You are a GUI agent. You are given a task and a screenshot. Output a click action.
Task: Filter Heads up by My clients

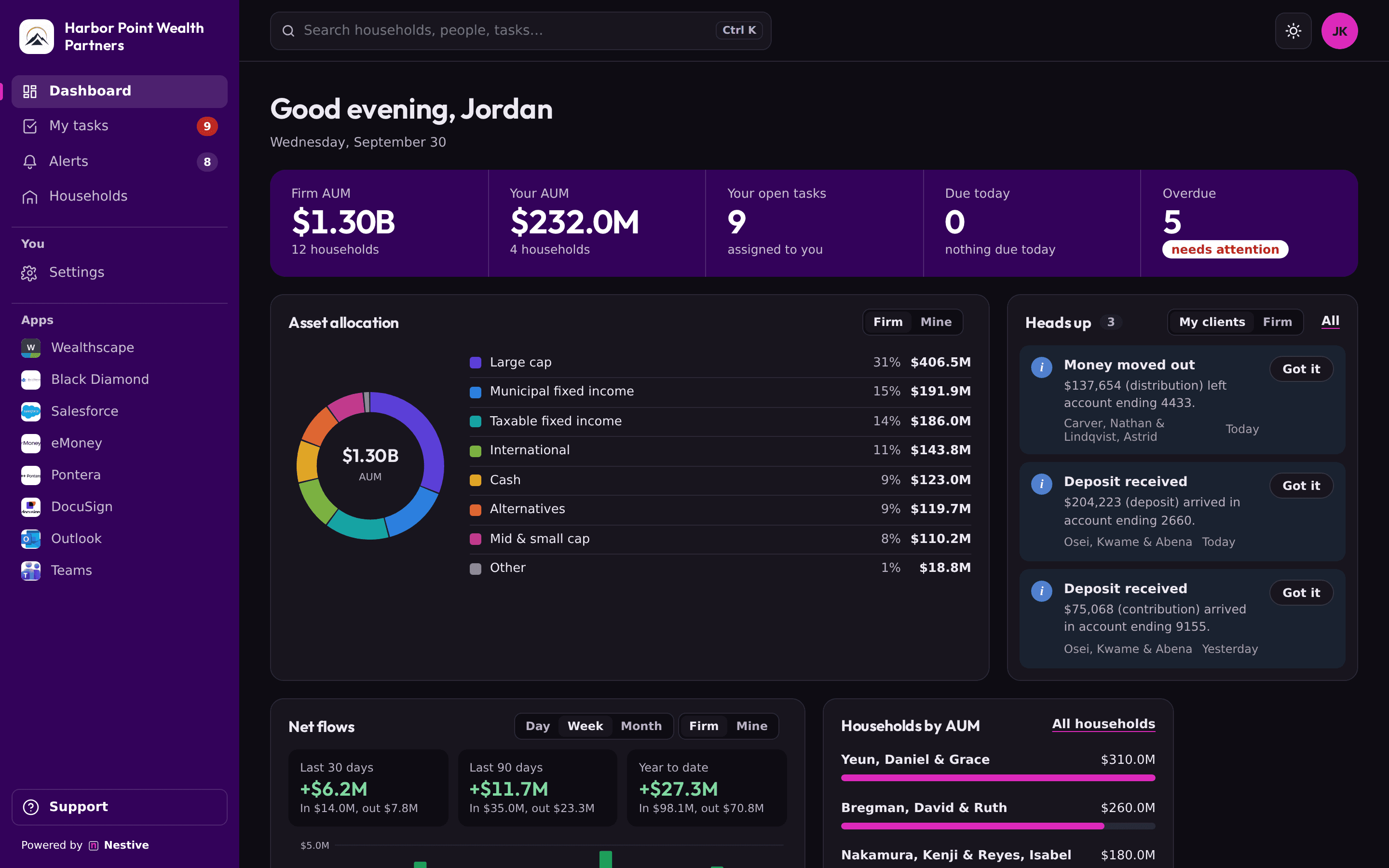click(x=1212, y=322)
